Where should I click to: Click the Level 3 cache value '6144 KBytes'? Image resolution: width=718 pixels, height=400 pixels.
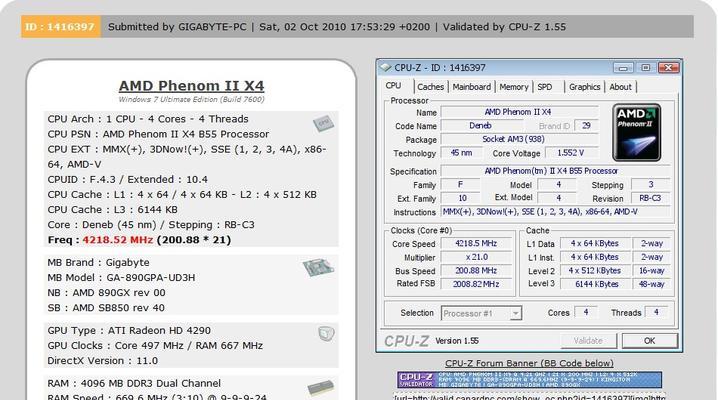coord(595,284)
